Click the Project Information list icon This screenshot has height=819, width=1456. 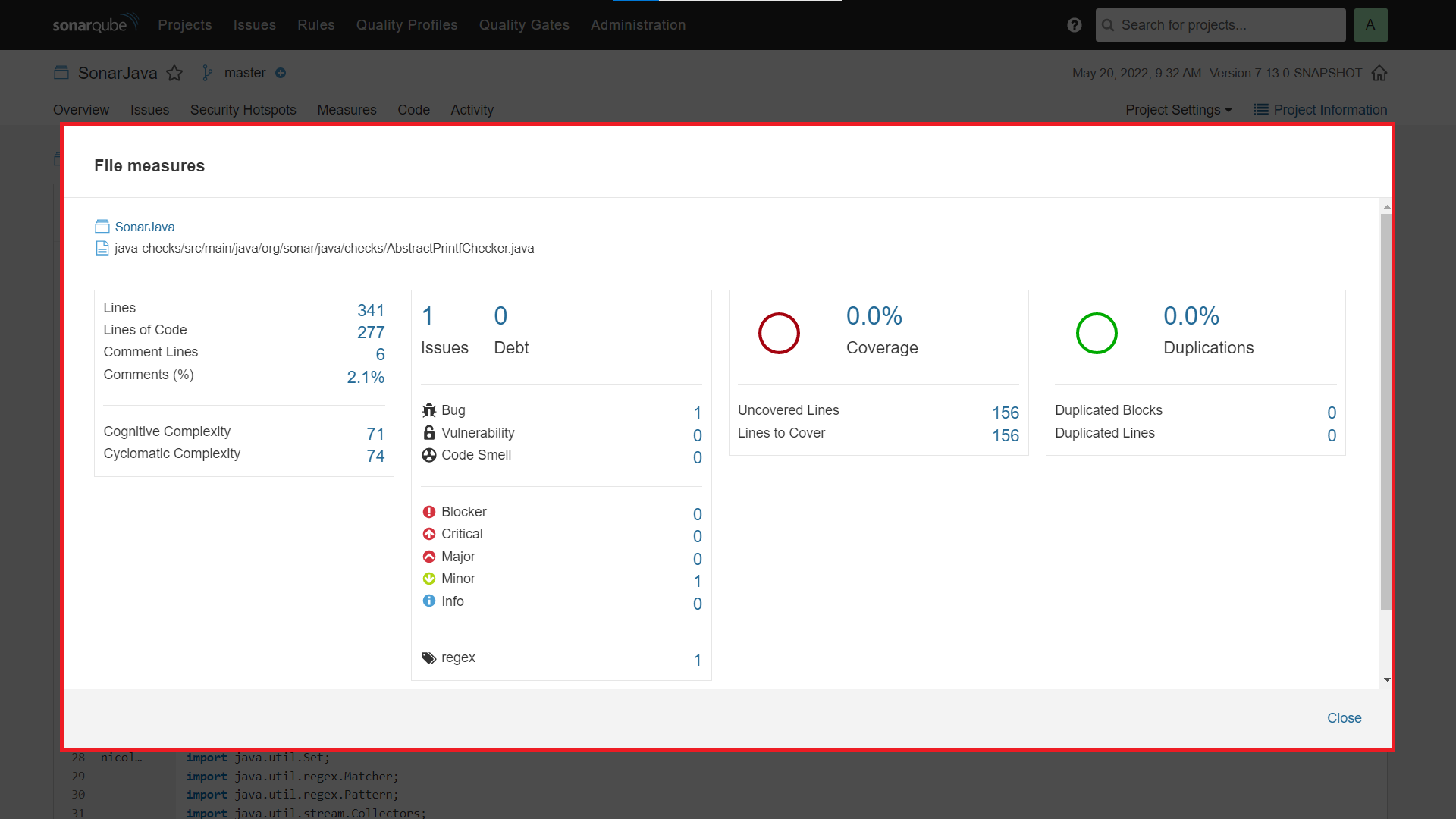[x=1261, y=110]
